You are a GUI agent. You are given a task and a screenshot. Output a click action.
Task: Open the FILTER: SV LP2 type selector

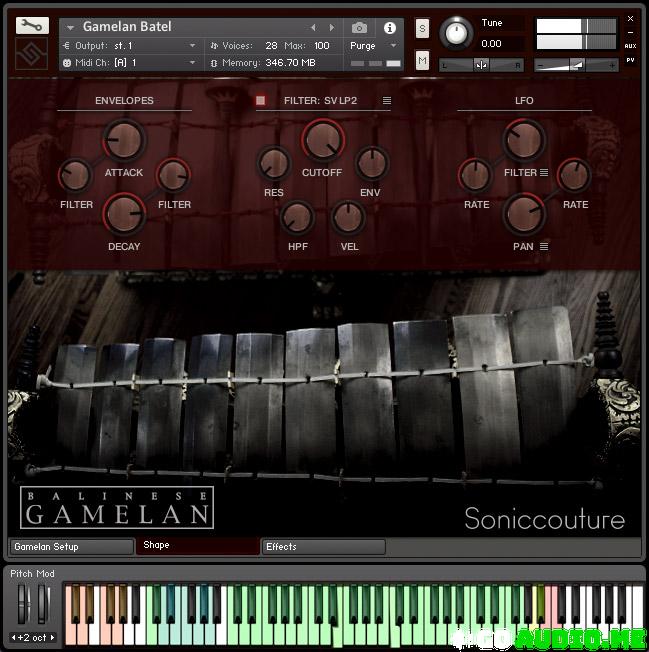tap(320, 101)
